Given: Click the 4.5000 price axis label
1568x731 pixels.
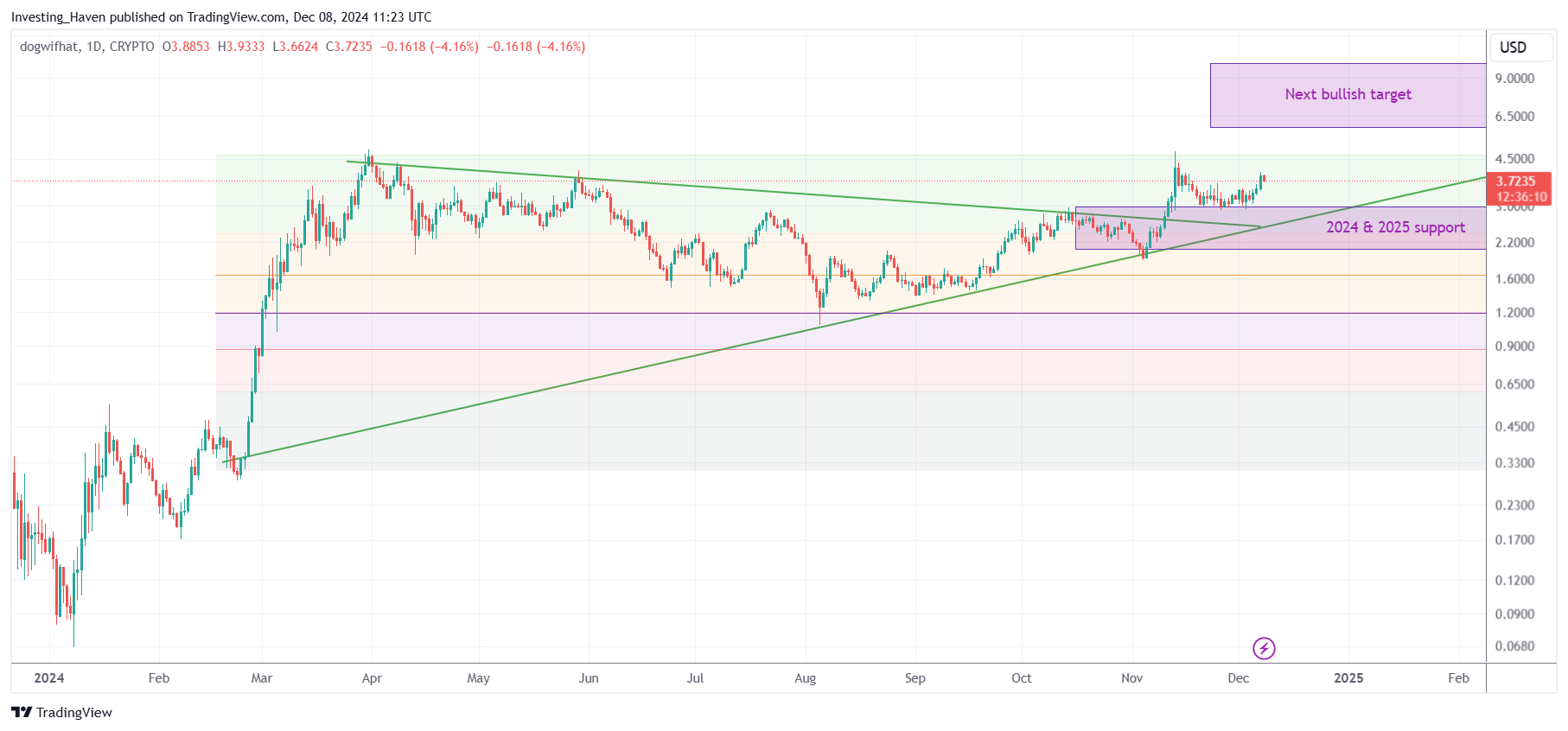Looking at the screenshot, I should tap(1514, 159).
